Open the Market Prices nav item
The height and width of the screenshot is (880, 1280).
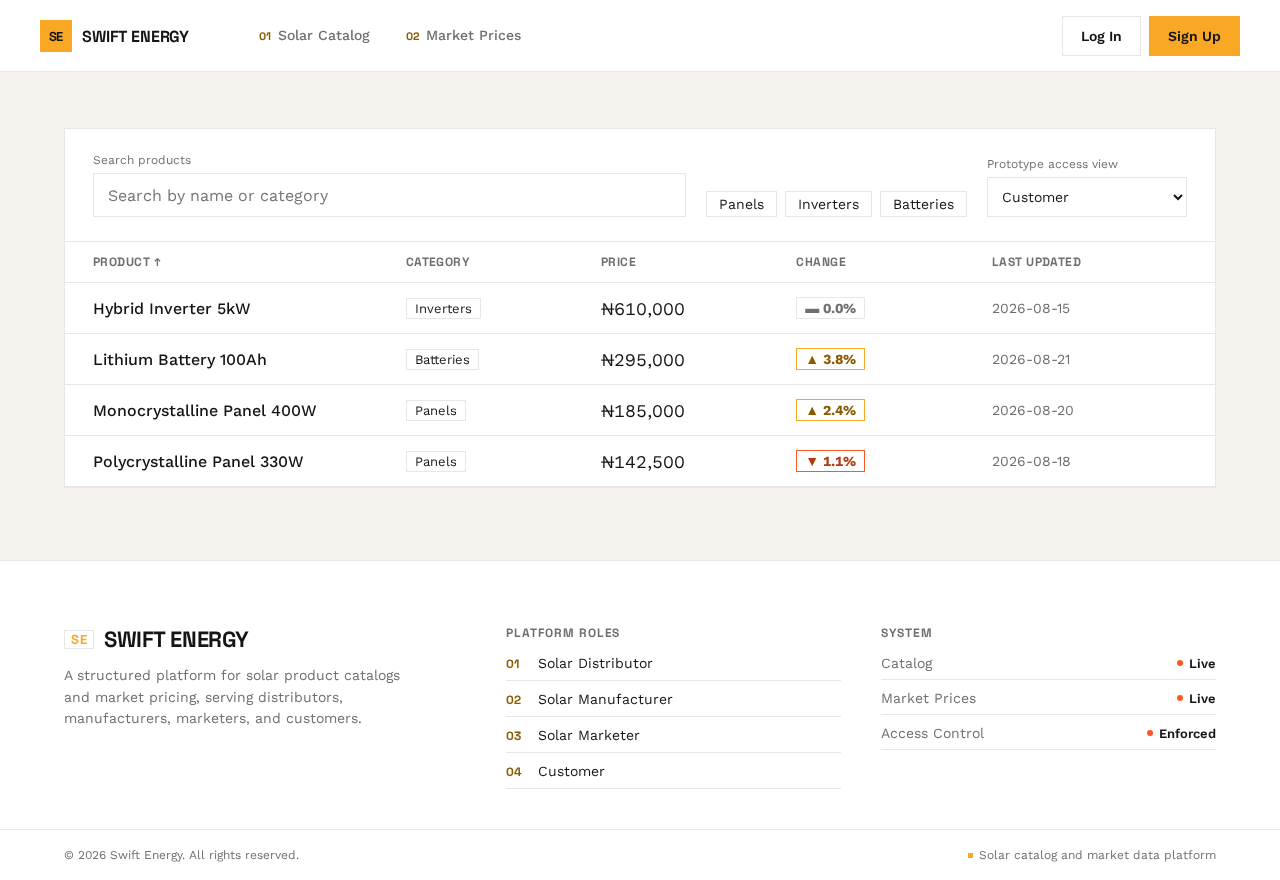pos(464,36)
